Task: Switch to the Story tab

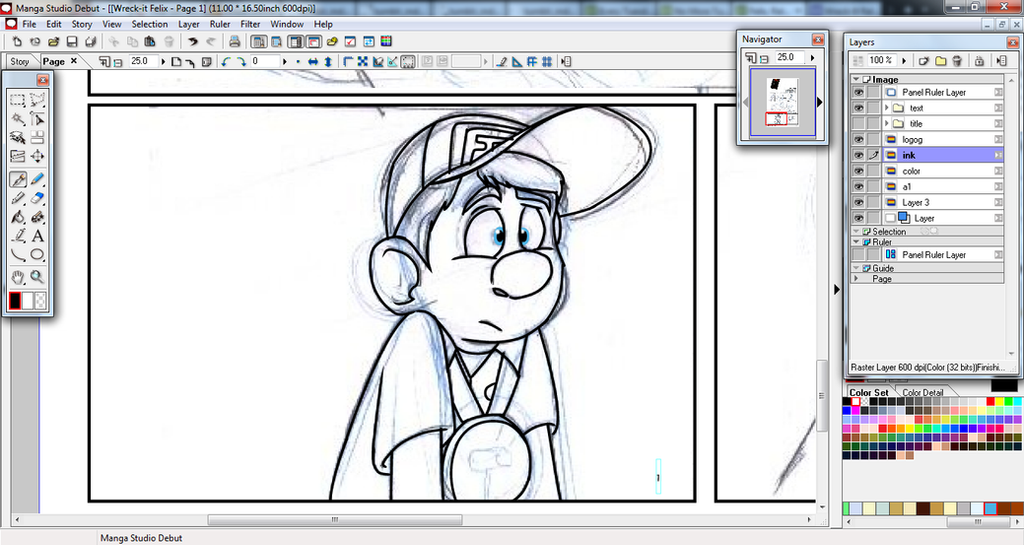Action: point(20,61)
